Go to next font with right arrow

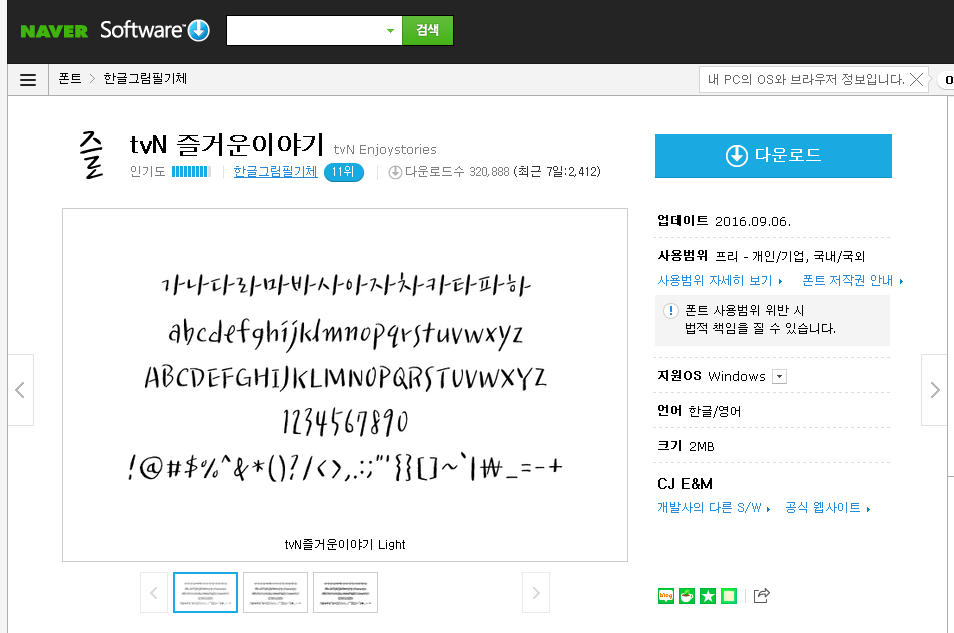[935, 390]
